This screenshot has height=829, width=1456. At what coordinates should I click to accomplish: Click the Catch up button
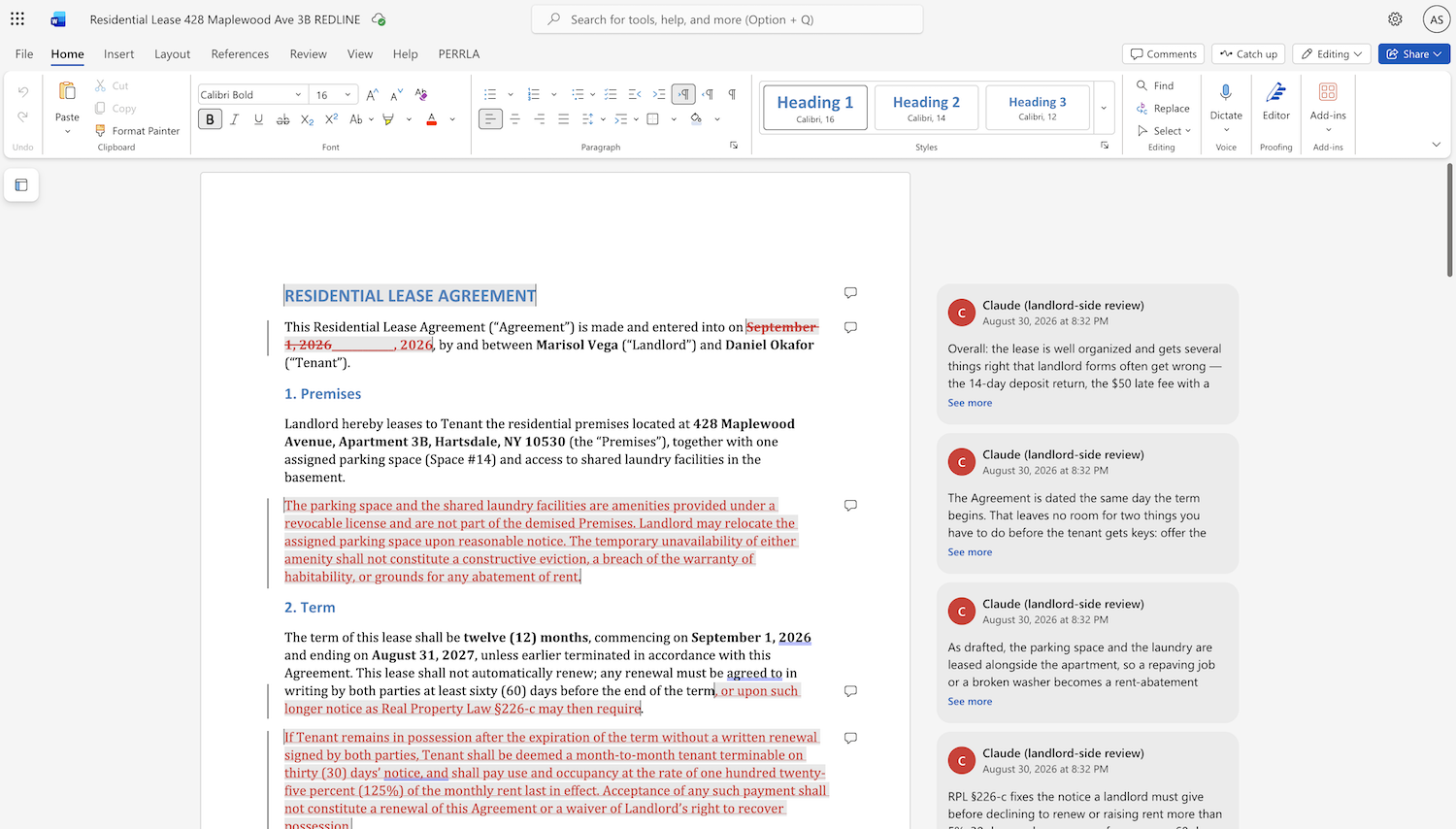(1248, 54)
